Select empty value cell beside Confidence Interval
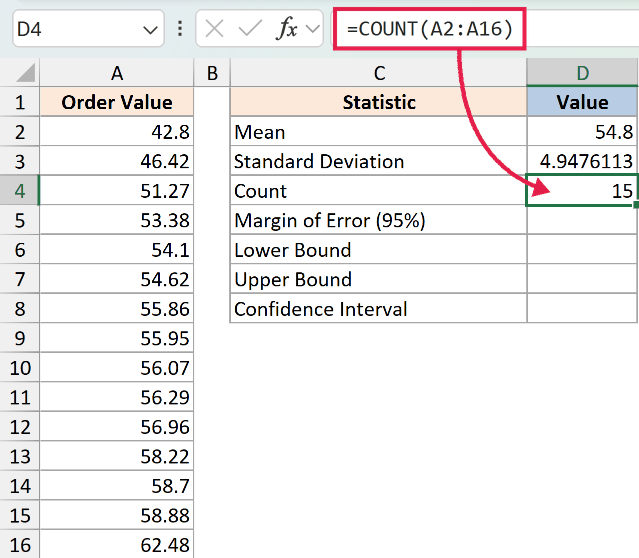 [582, 309]
